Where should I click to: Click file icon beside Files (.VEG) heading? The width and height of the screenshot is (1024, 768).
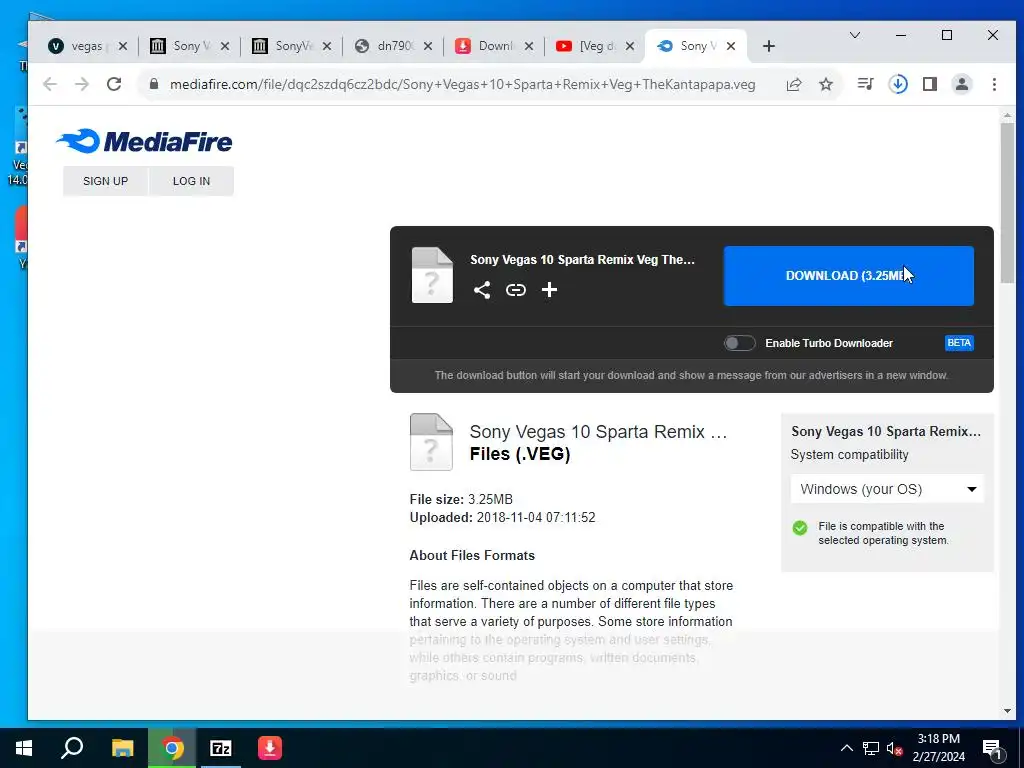coord(431,442)
